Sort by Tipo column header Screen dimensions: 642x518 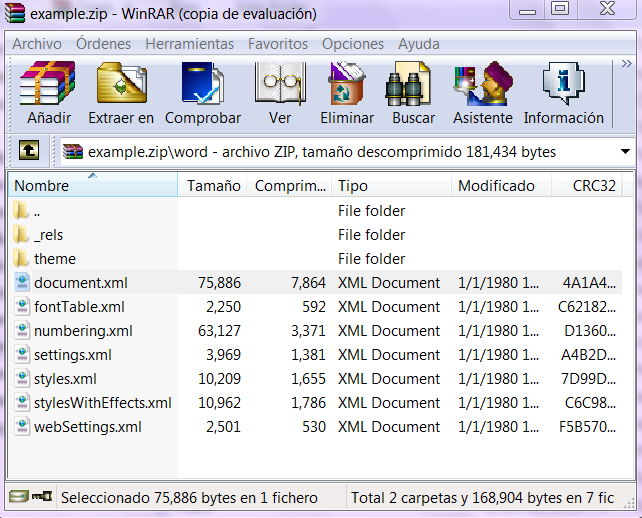391,185
